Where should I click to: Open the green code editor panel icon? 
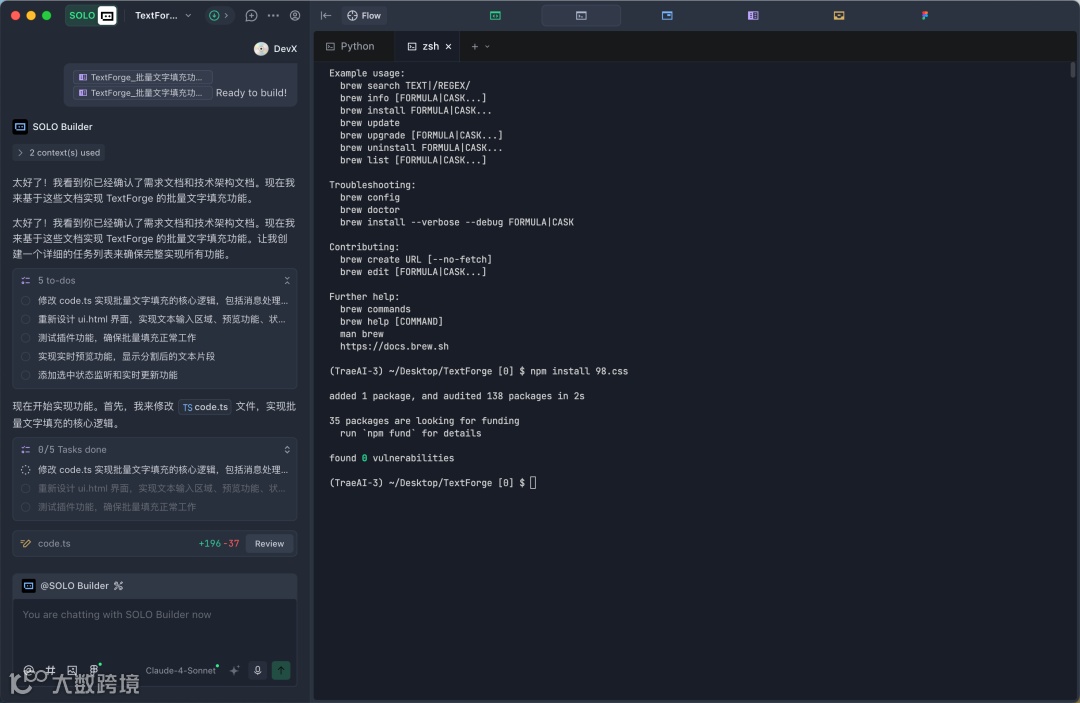point(495,15)
